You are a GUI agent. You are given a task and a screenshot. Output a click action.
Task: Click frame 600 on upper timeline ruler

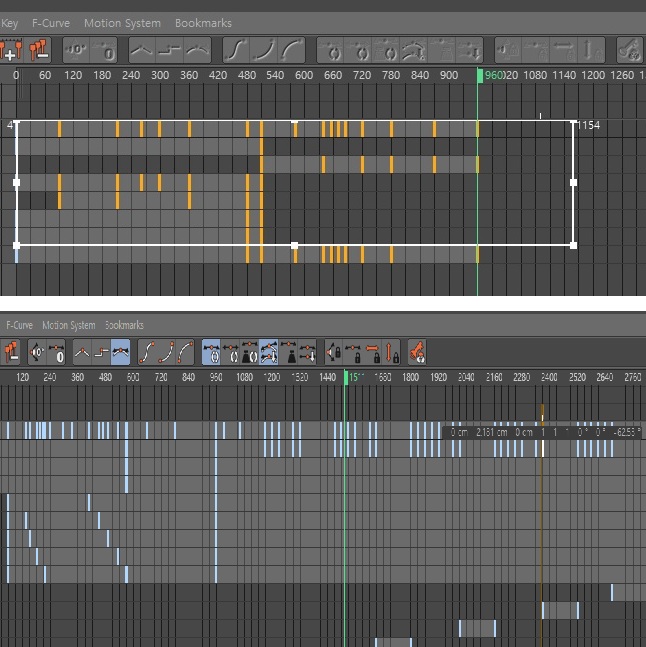(304, 76)
